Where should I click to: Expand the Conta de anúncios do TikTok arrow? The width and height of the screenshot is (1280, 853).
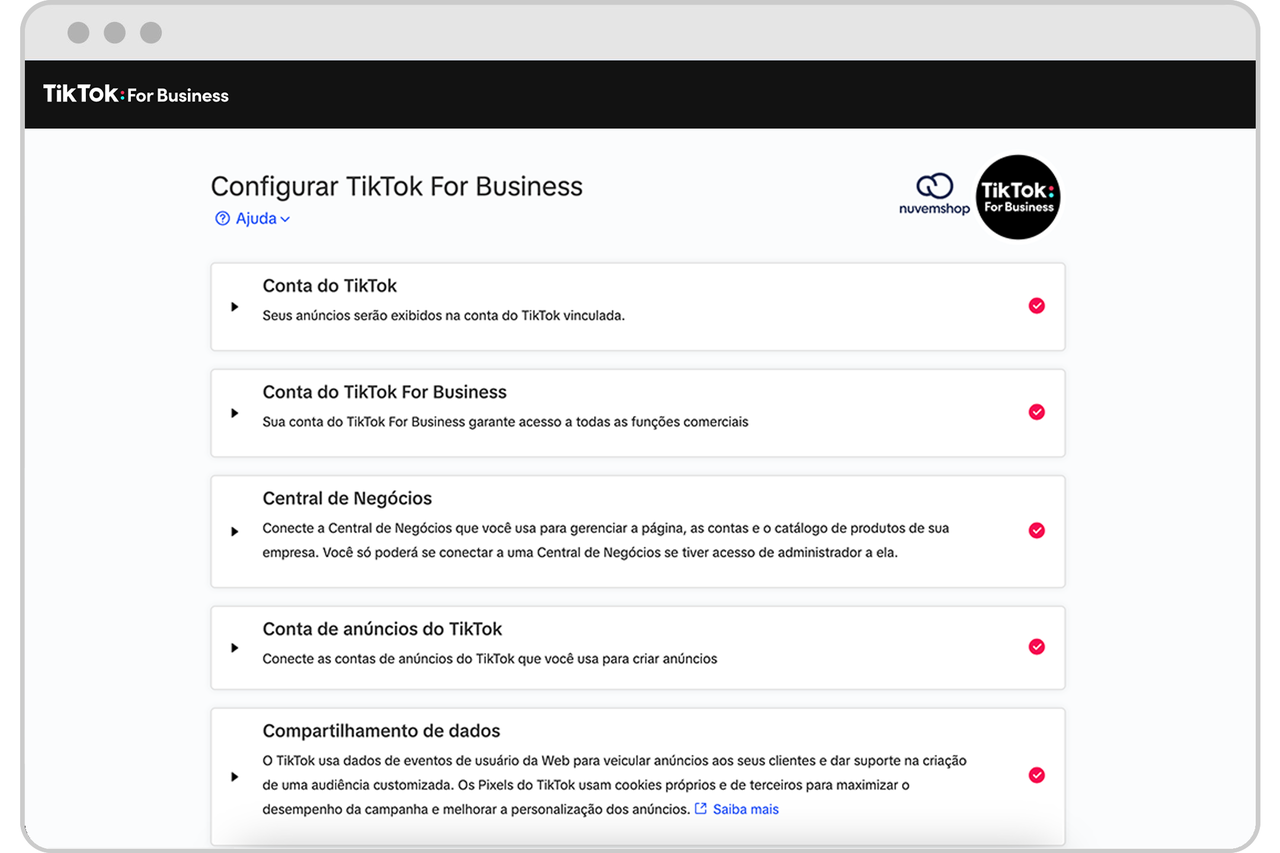tap(235, 648)
